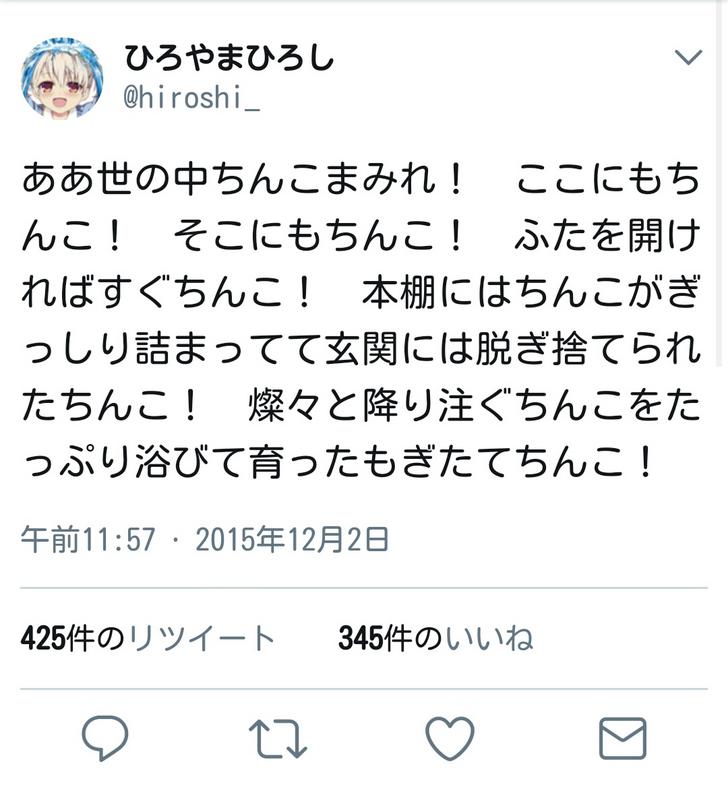Click the last tweet line ending もぎたてちんこ

point(339,462)
